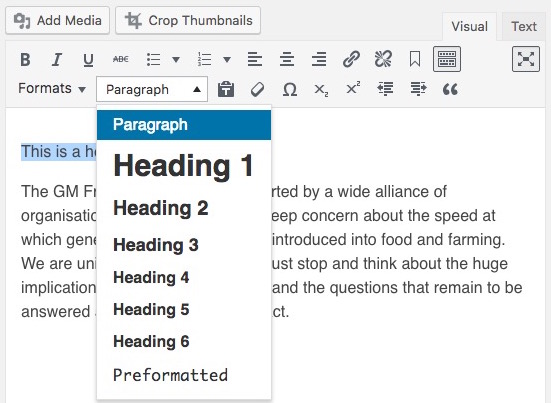The width and height of the screenshot is (551, 403).
Task: Toggle the toolbar (kitchen sink) button
Action: click(447, 59)
